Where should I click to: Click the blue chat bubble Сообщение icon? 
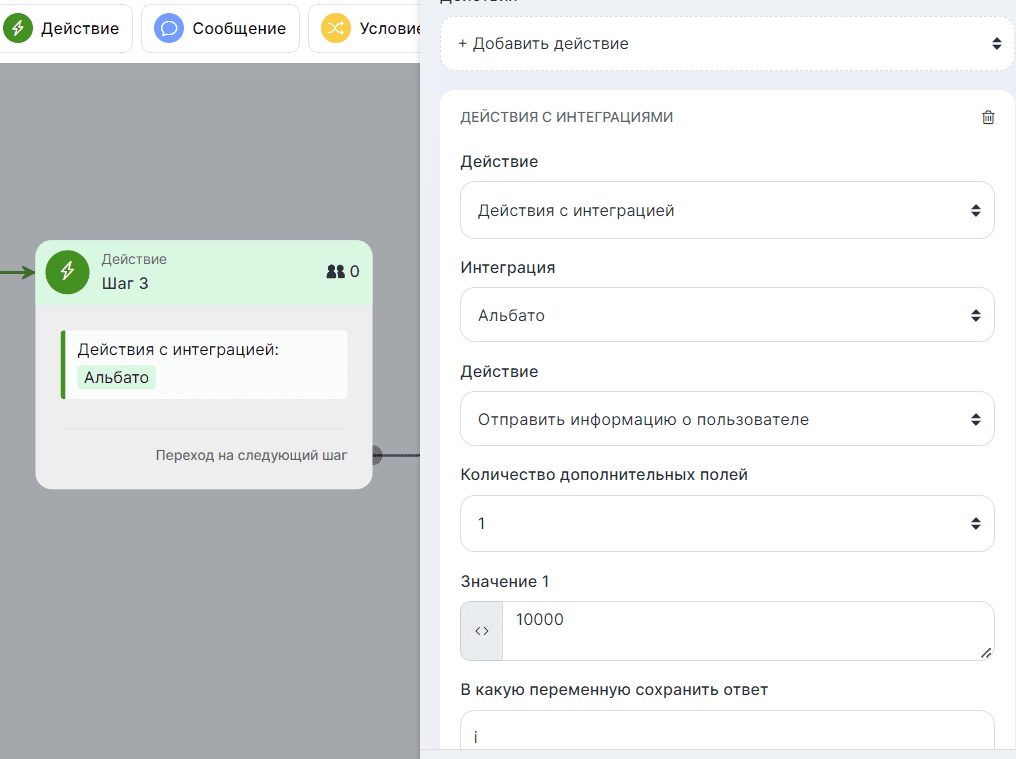(169, 29)
